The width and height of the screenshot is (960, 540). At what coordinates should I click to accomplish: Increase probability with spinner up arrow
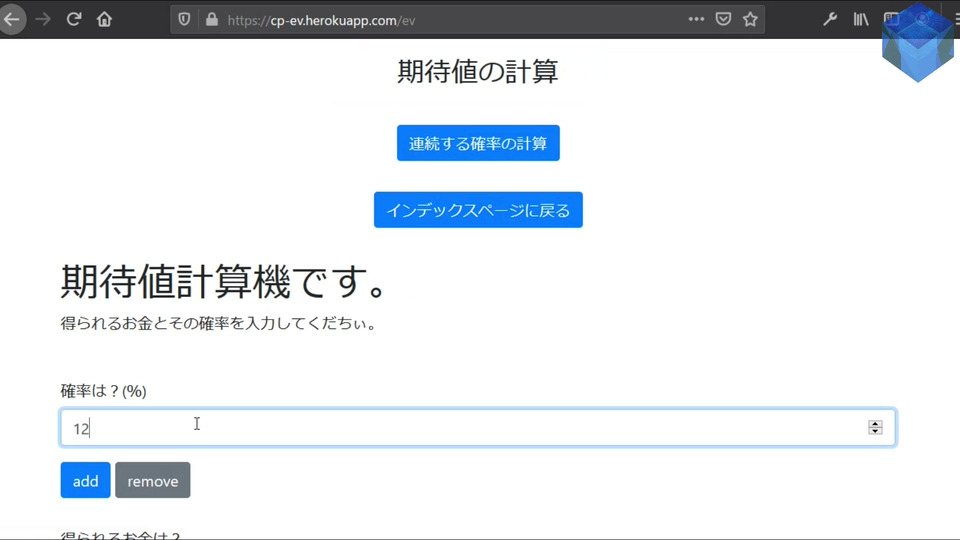pyautogui.click(x=876, y=423)
